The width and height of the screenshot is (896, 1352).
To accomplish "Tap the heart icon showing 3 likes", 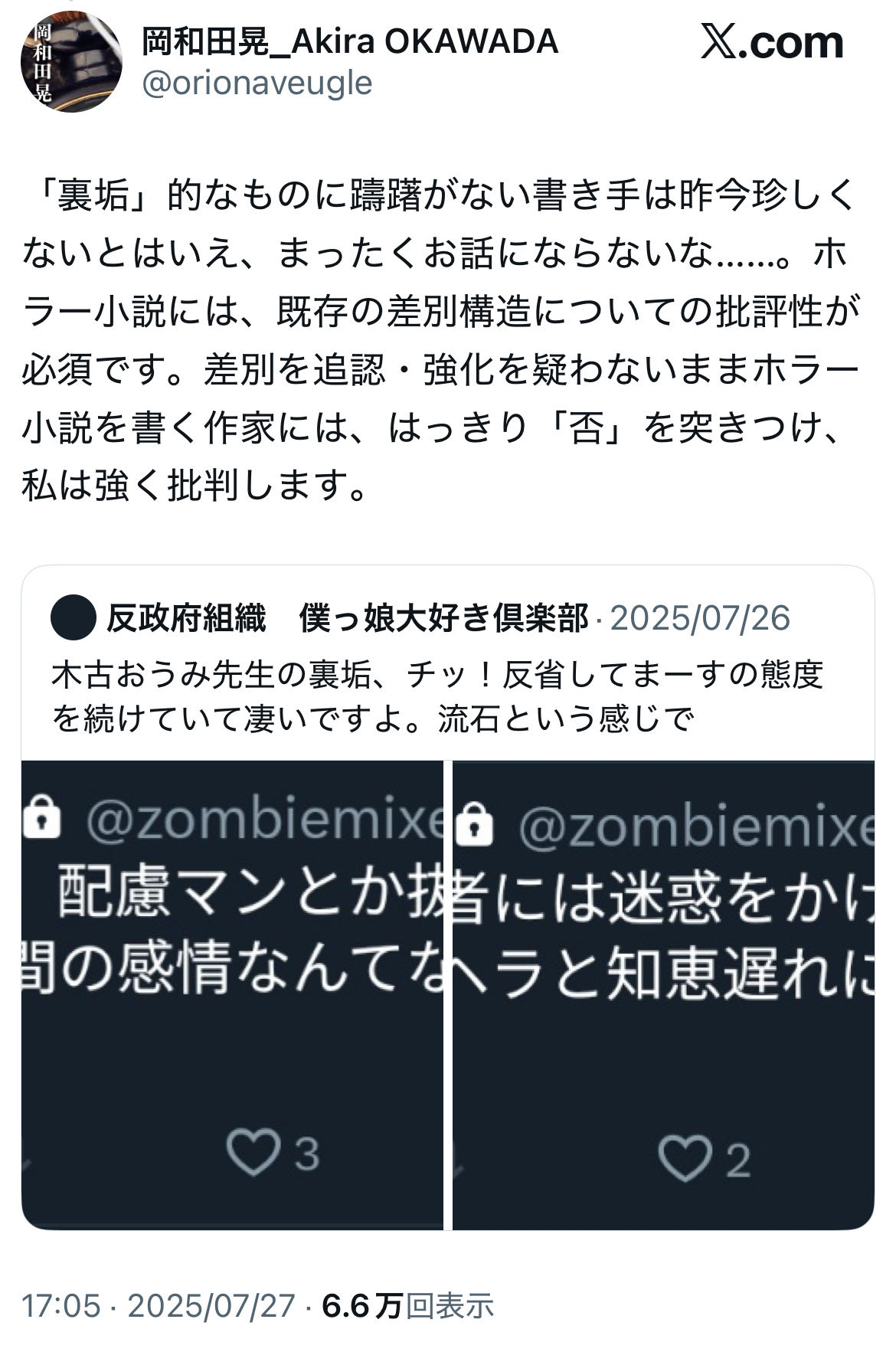I will 252,1153.
